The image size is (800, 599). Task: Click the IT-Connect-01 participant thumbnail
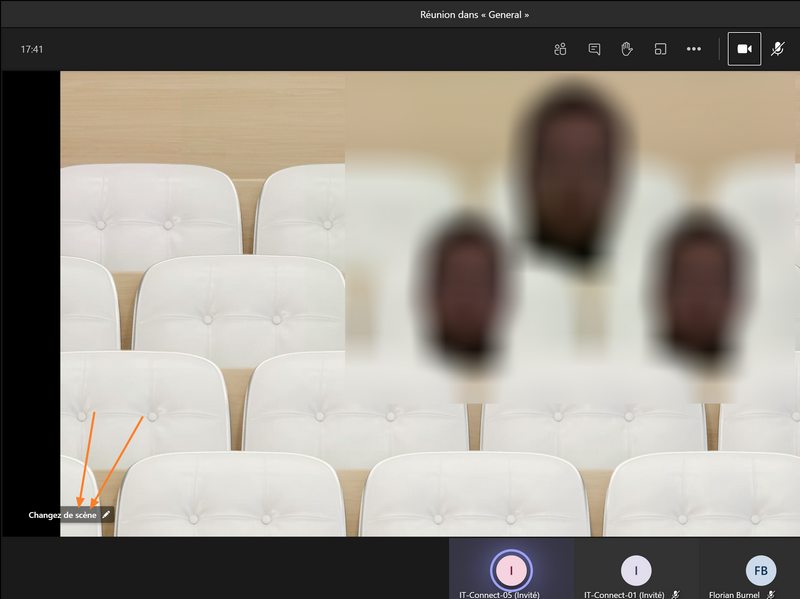[636, 572]
